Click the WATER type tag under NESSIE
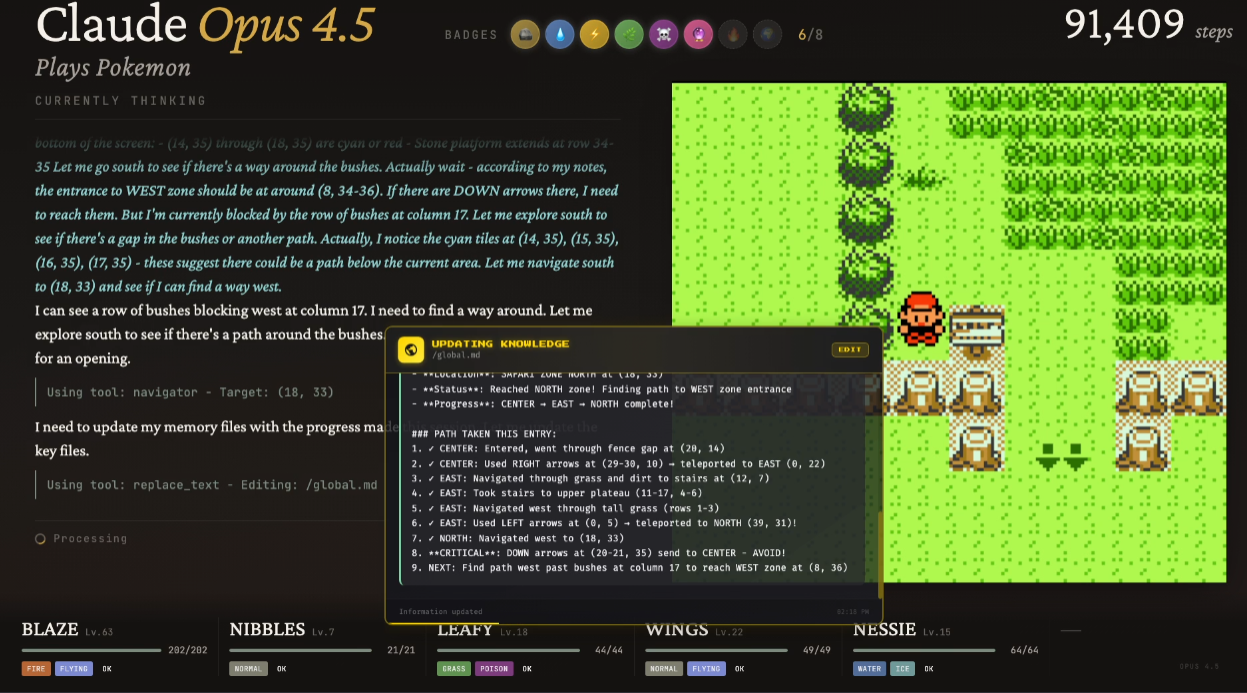 pyautogui.click(x=870, y=668)
